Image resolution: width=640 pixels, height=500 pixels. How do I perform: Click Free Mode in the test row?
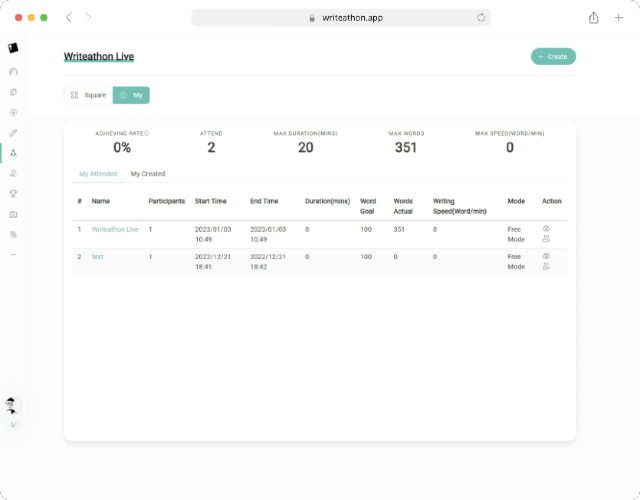point(516,262)
